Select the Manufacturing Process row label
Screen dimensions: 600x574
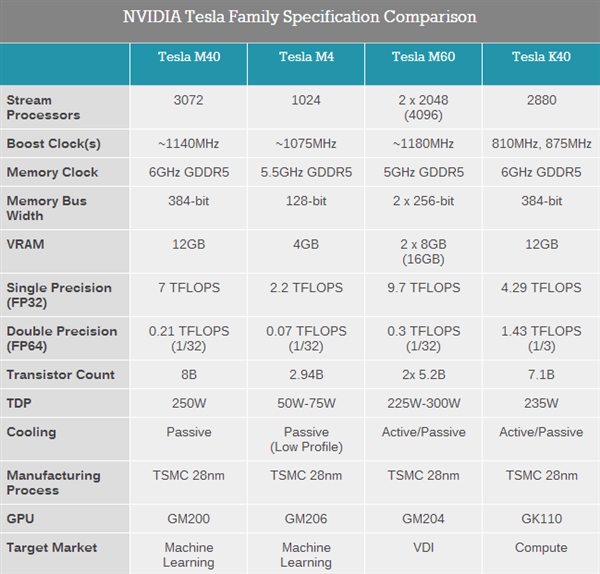pyautogui.click(x=53, y=483)
